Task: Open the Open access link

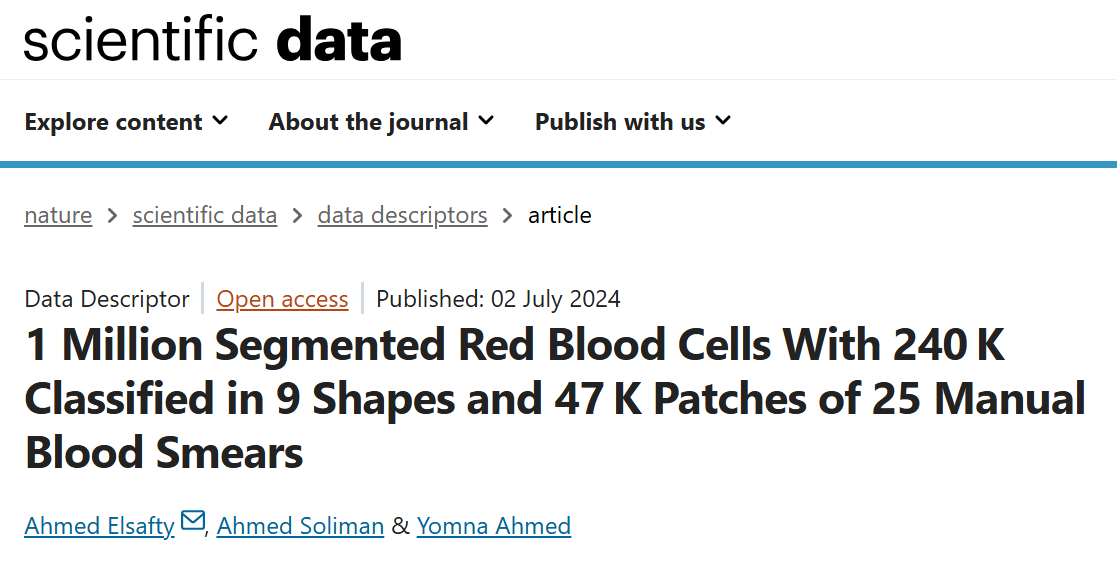Action: (283, 299)
